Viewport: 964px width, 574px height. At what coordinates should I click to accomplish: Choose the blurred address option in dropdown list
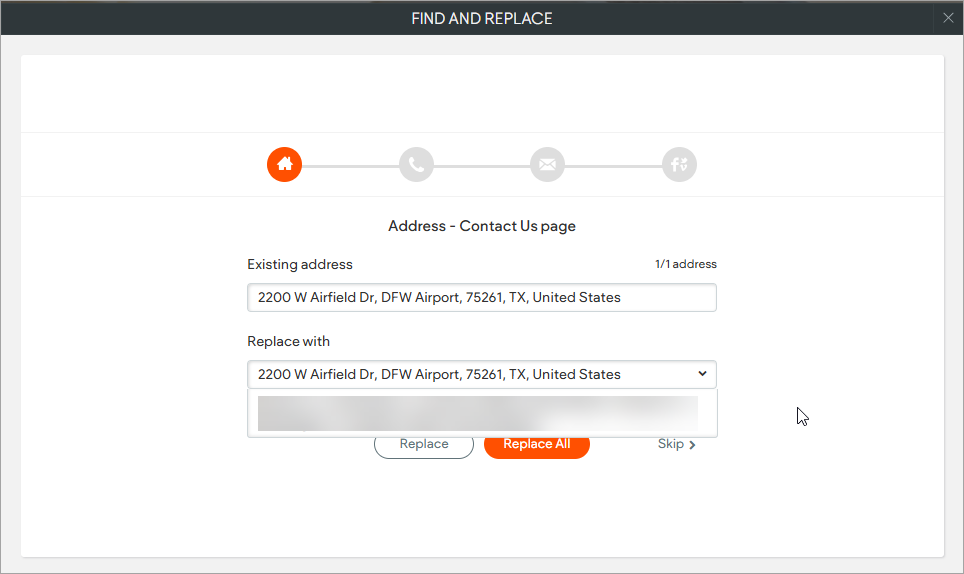[478, 413]
